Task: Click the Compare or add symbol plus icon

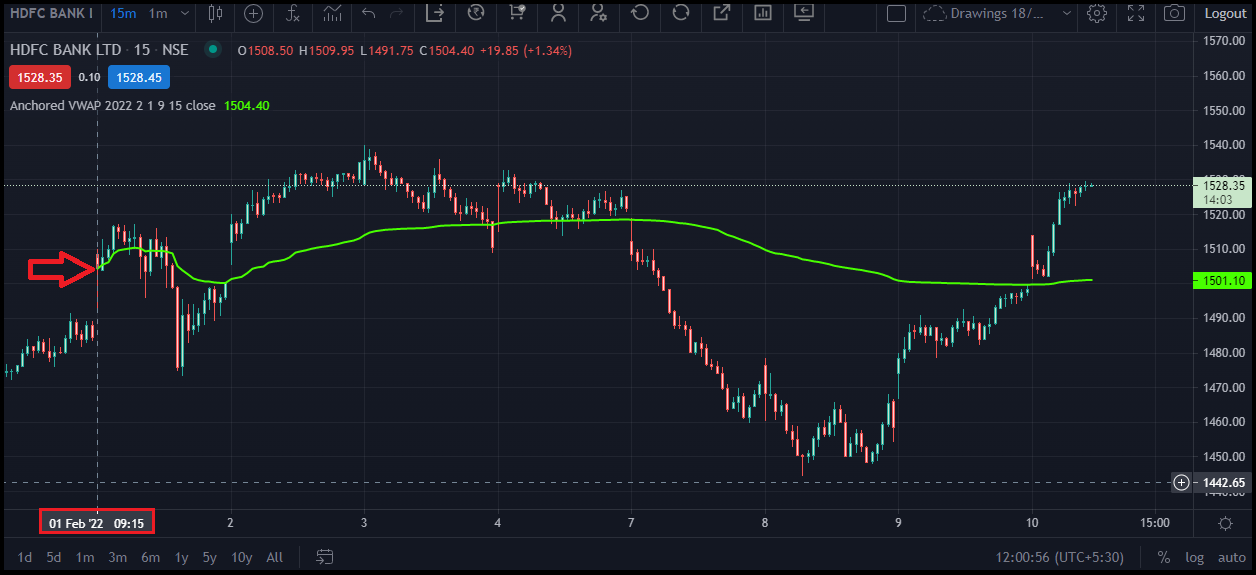Action: pos(254,13)
